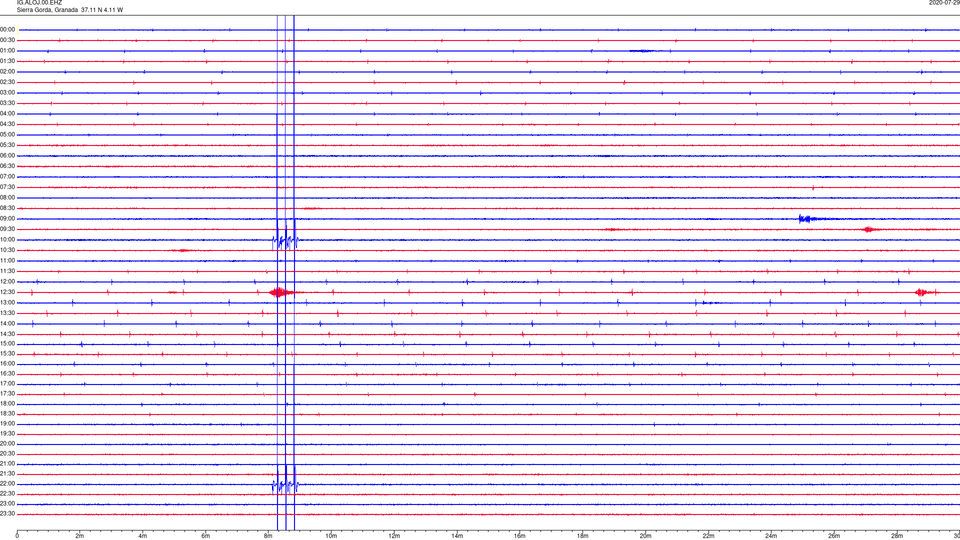Select the 12:30 row label

point(8,292)
